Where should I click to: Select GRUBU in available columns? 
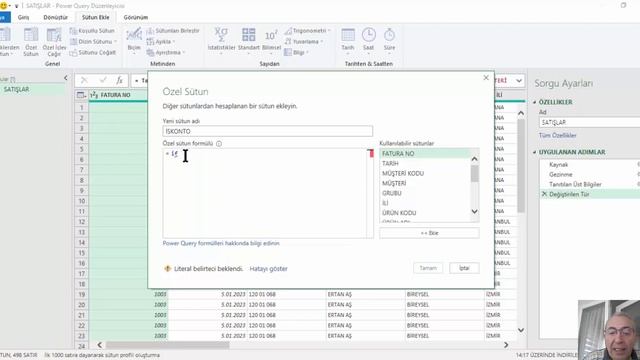click(424, 193)
